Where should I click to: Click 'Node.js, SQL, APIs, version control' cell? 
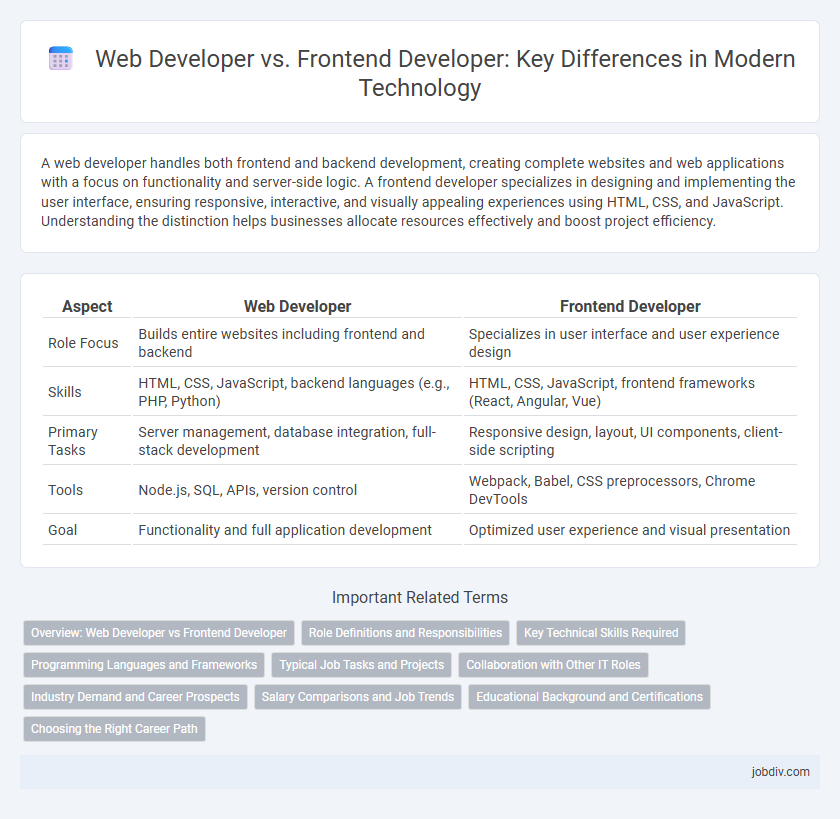pyautogui.click(x=297, y=490)
